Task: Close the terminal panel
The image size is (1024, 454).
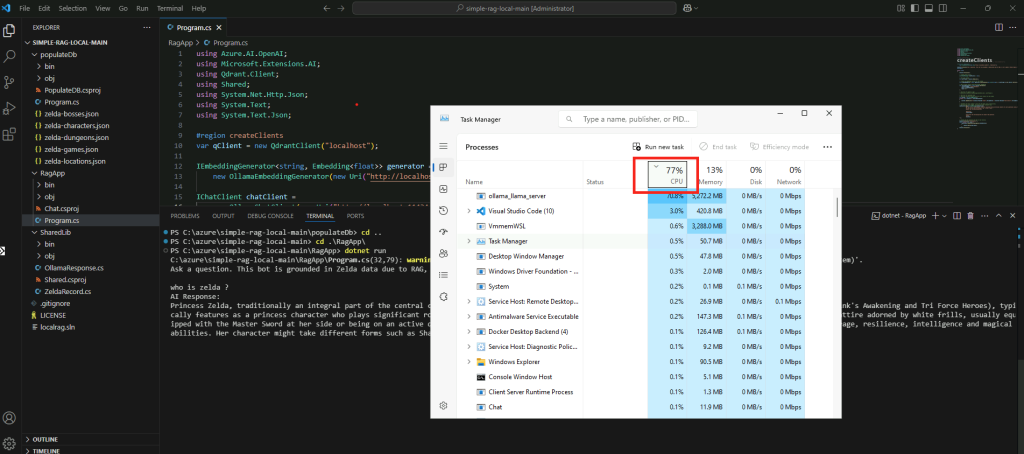Action: (x=1012, y=216)
